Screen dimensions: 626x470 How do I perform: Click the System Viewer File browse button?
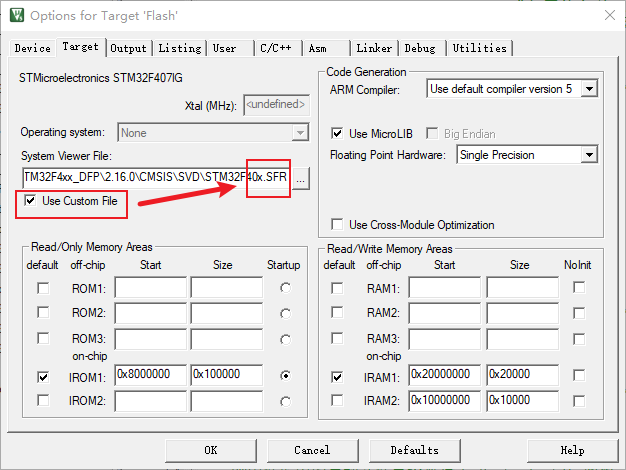tap(302, 178)
